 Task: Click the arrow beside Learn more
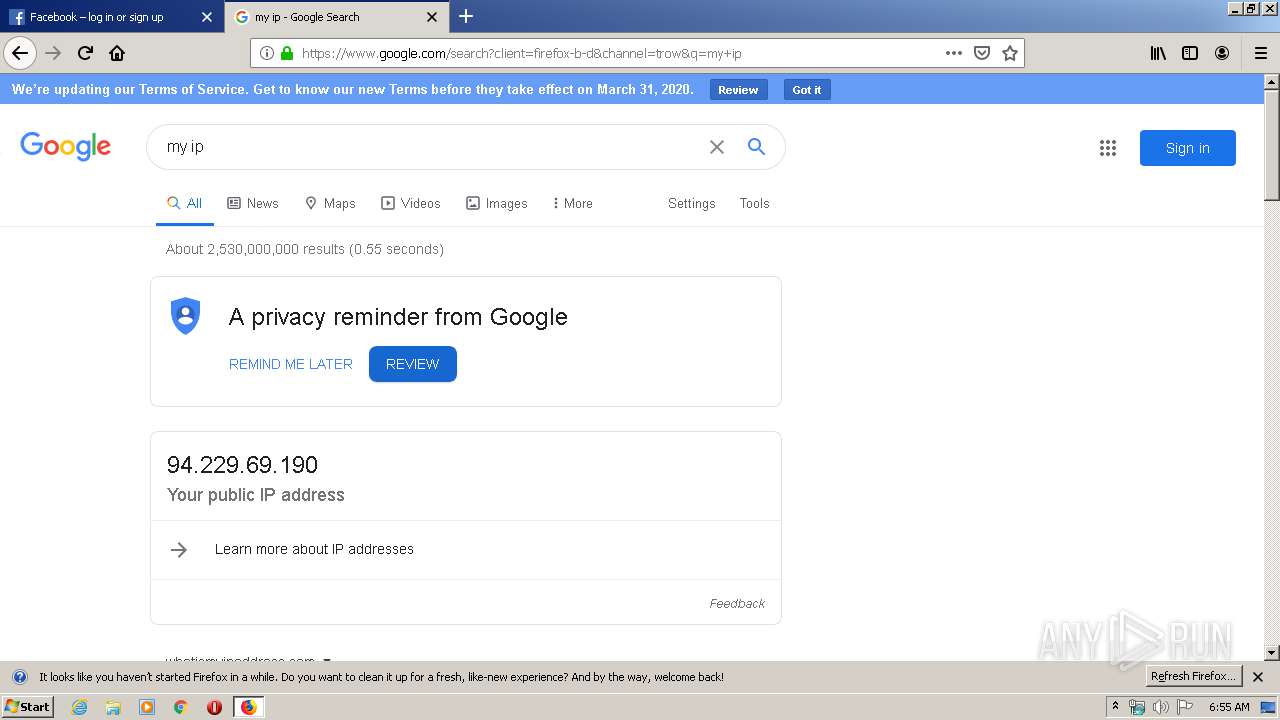(x=179, y=549)
